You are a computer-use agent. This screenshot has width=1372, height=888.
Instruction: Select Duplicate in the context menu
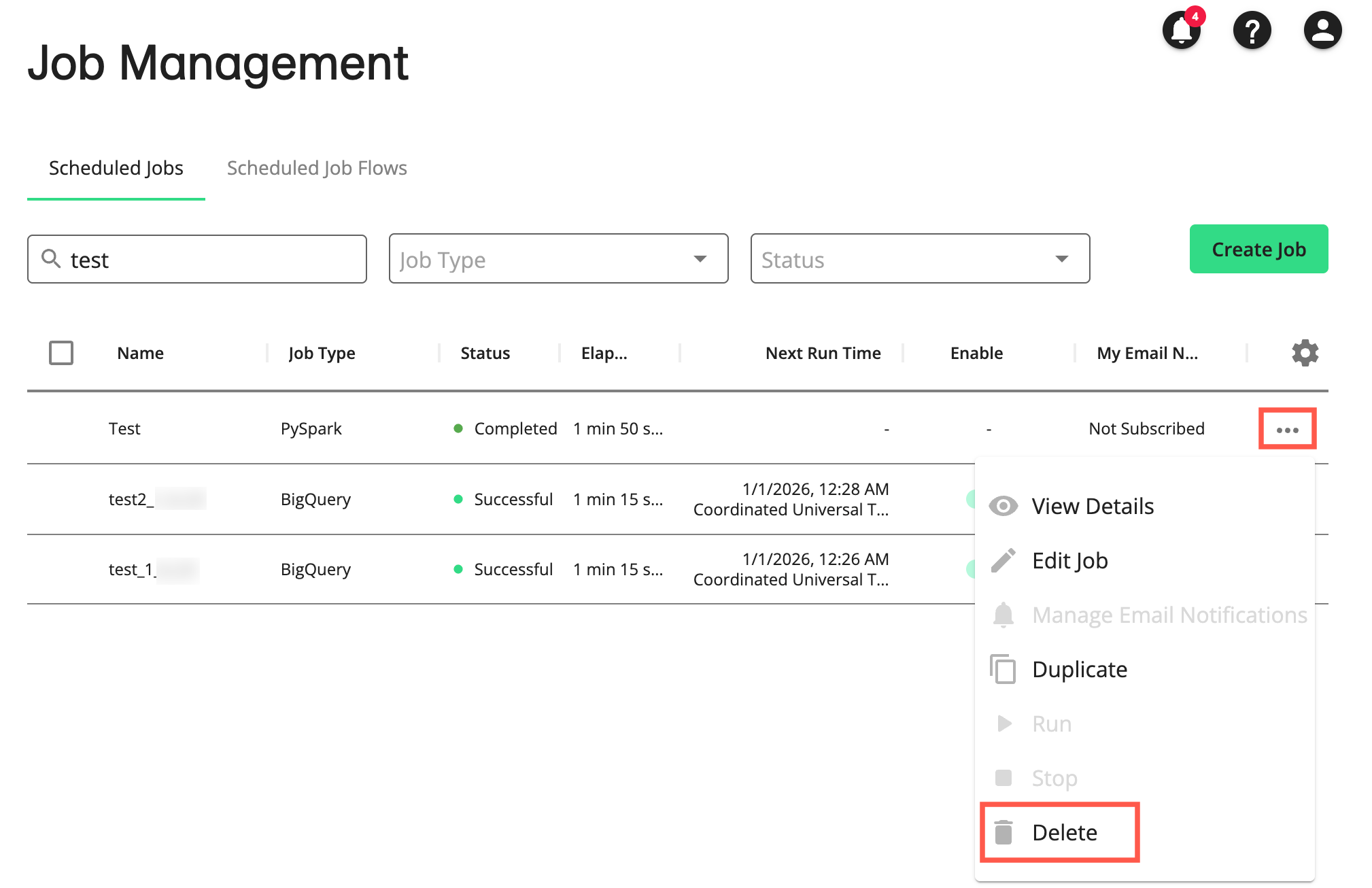point(1079,669)
